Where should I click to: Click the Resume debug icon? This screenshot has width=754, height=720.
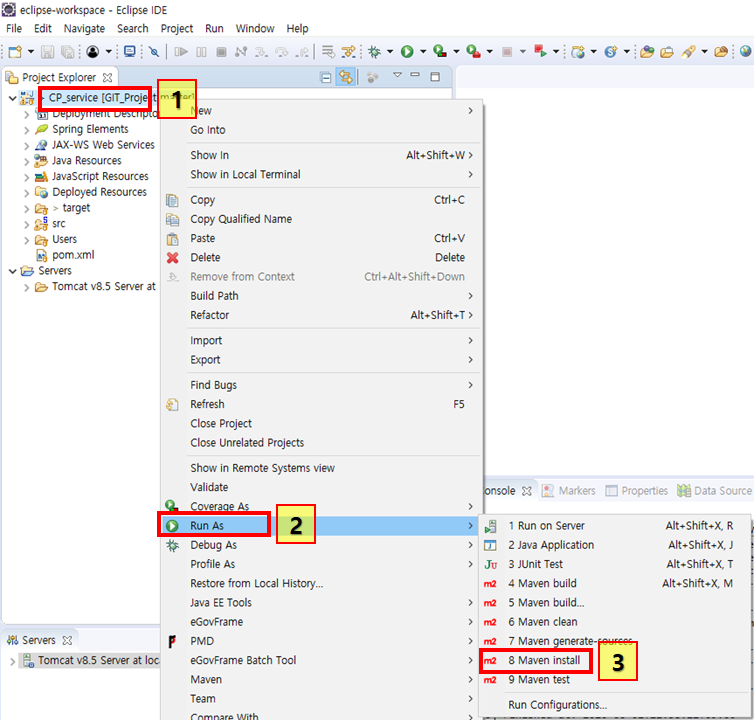(x=181, y=51)
